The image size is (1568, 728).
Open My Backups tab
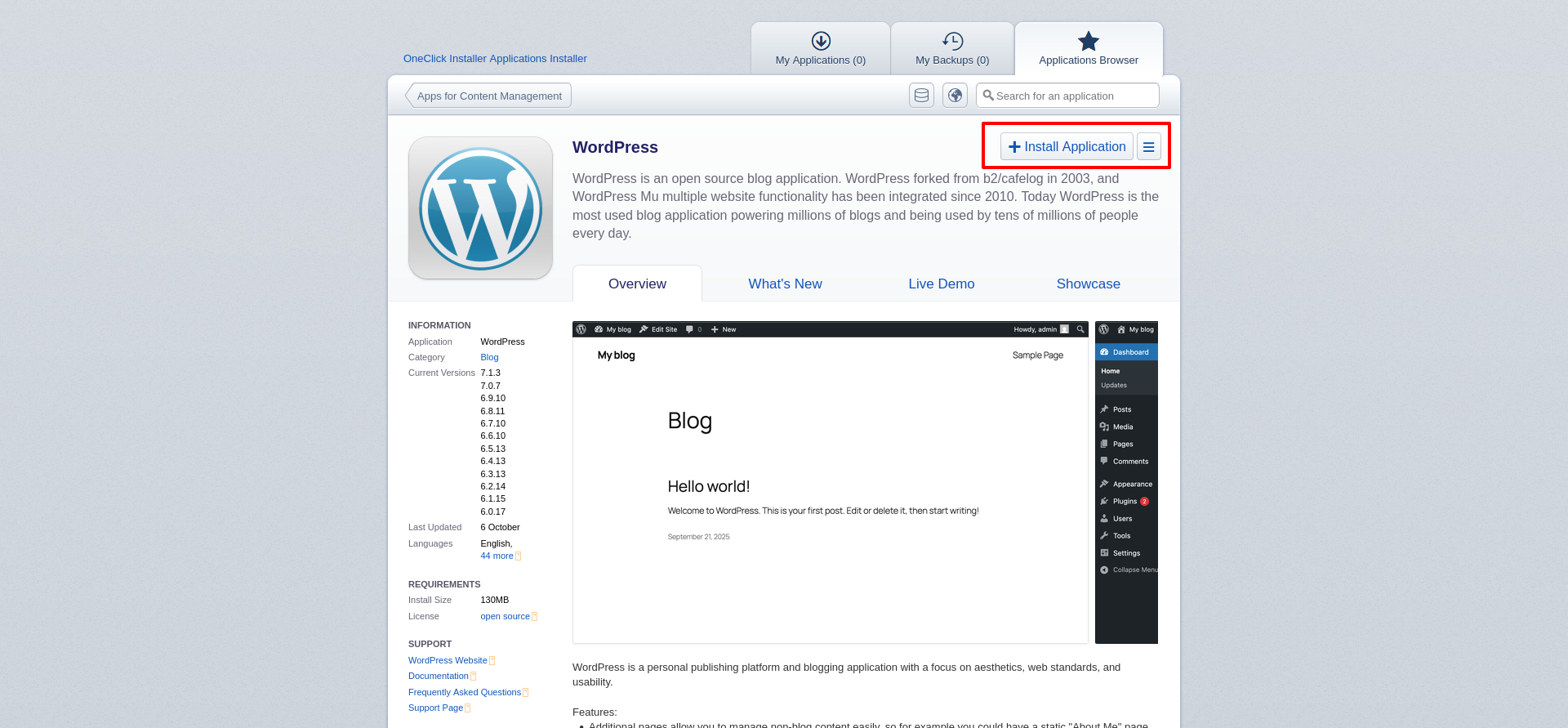(x=952, y=49)
